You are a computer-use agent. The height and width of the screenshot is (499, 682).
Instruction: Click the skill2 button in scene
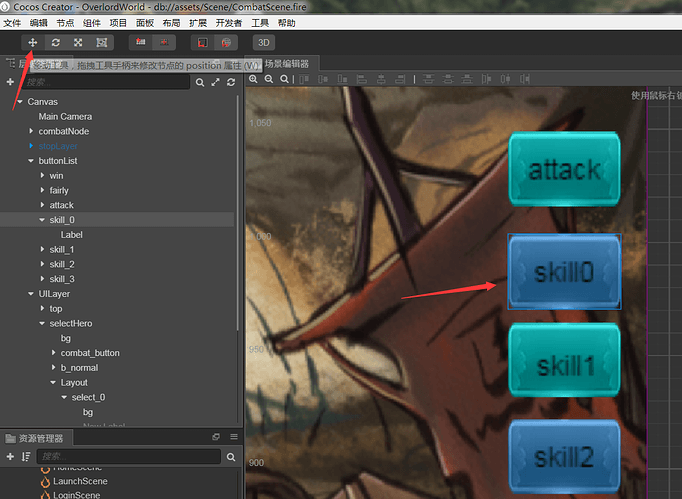tap(564, 457)
